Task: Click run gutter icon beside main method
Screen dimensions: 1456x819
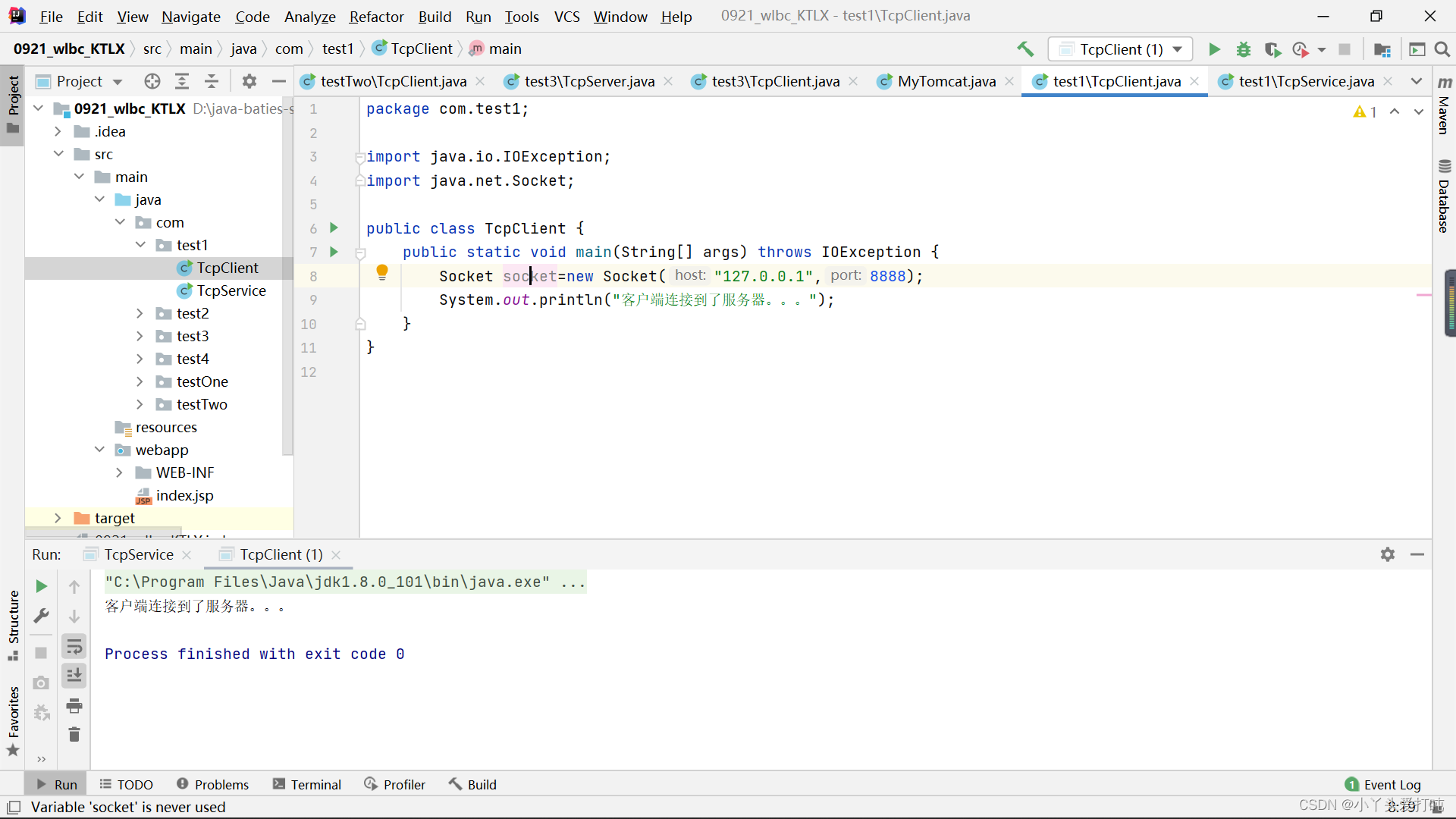Action: pyautogui.click(x=334, y=252)
